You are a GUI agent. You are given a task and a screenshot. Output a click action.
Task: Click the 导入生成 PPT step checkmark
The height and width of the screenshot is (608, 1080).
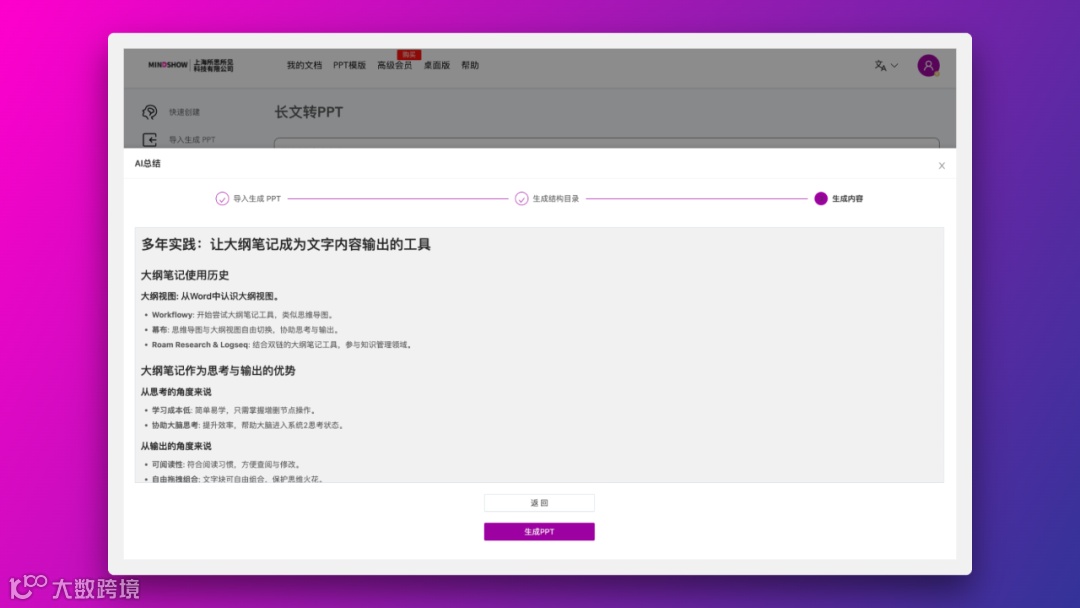tap(222, 199)
